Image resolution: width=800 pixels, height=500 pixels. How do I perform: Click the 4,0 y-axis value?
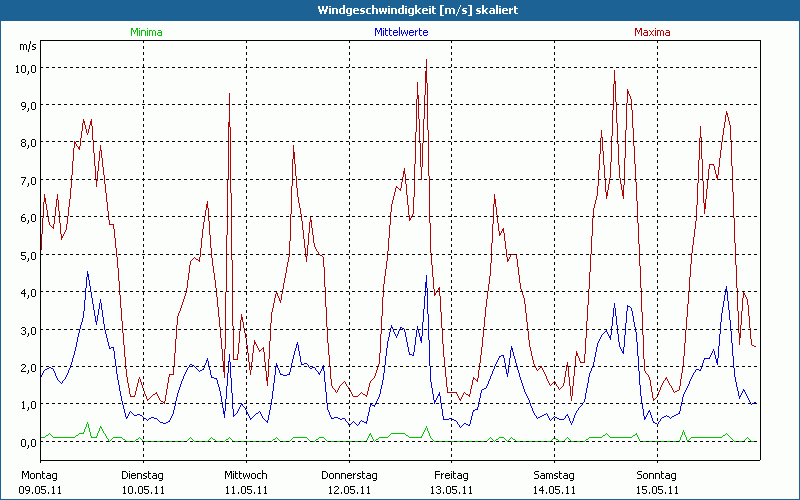(29, 293)
